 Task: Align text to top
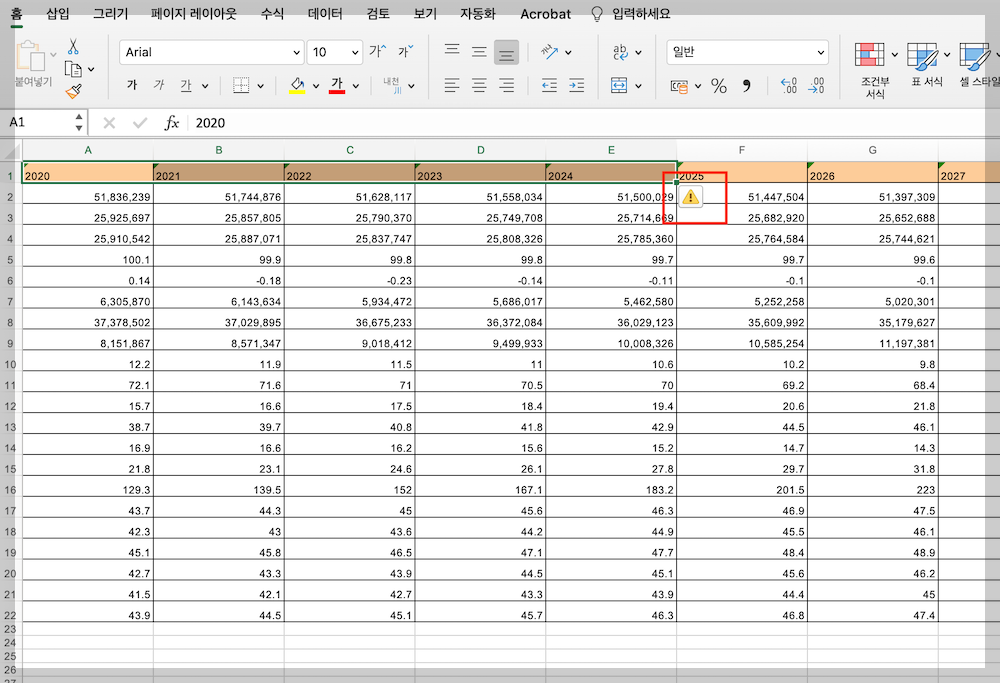click(452, 51)
